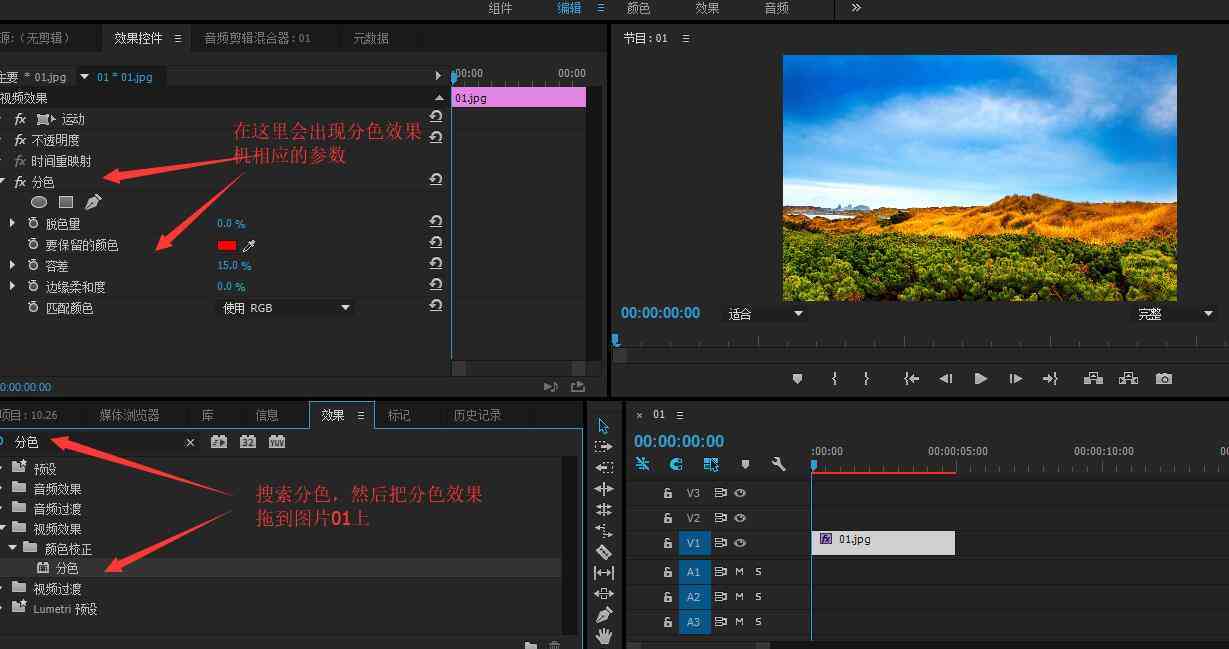Click the Mark Out button
Image resolution: width=1229 pixels, height=649 pixels.
pyautogui.click(x=866, y=379)
